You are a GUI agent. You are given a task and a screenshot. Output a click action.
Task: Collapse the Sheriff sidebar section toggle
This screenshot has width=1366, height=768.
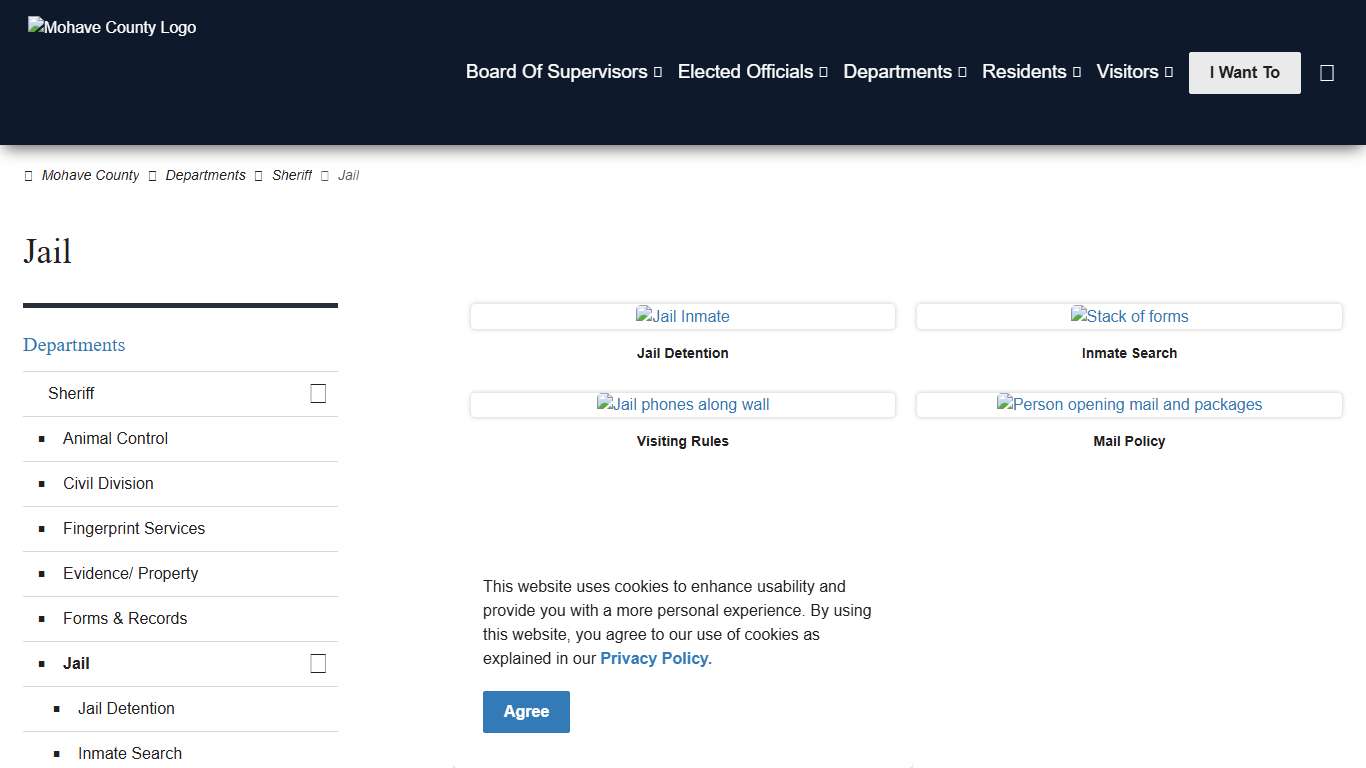[318, 394]
